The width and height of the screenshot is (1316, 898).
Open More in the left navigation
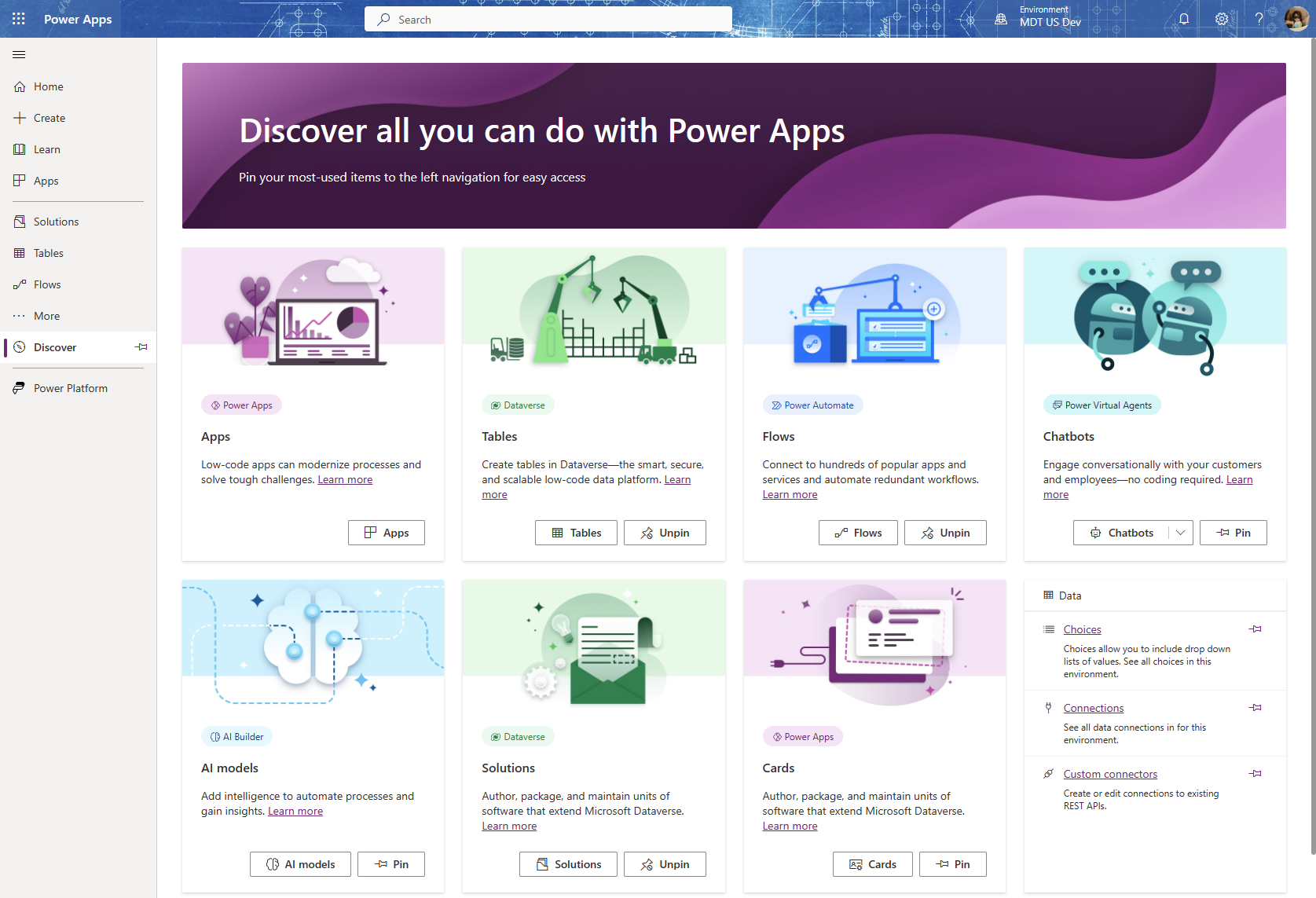(x=79, y=316)
